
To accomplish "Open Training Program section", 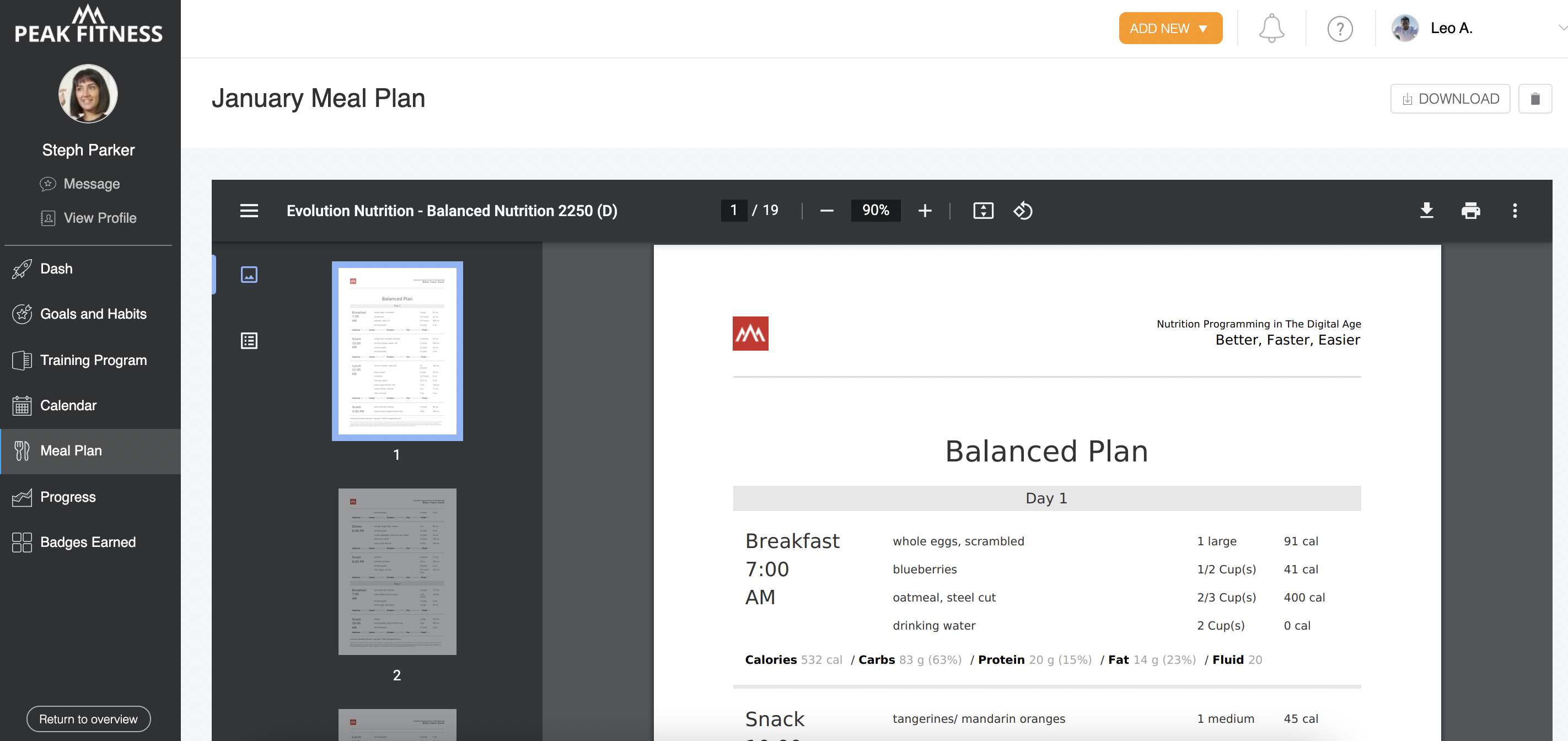I will tap(90, 360).
